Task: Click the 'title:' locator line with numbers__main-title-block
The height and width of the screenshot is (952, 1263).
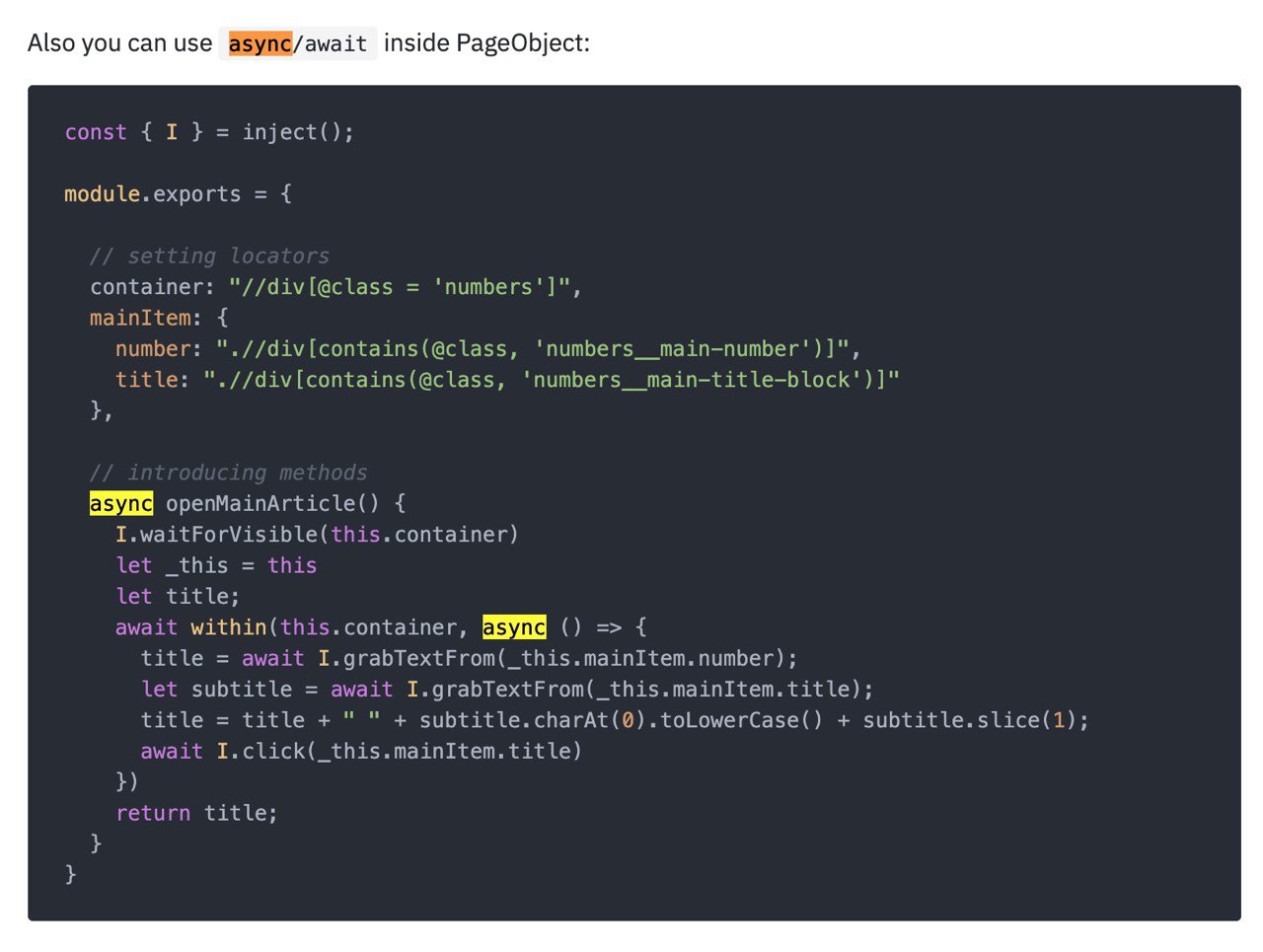Action: (x=507, y=380)
